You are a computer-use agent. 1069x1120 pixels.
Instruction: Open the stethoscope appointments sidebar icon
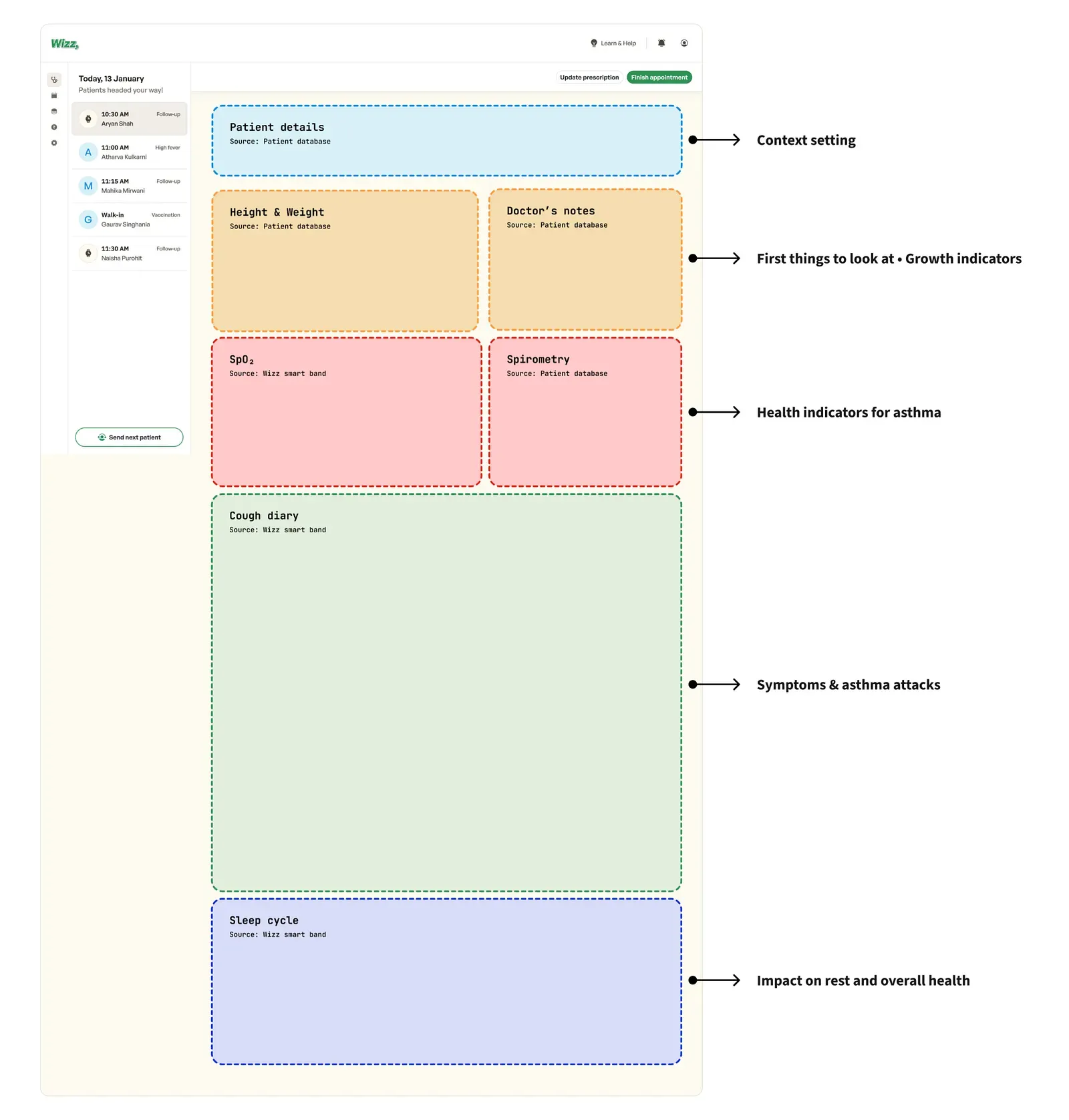(54, 79)
